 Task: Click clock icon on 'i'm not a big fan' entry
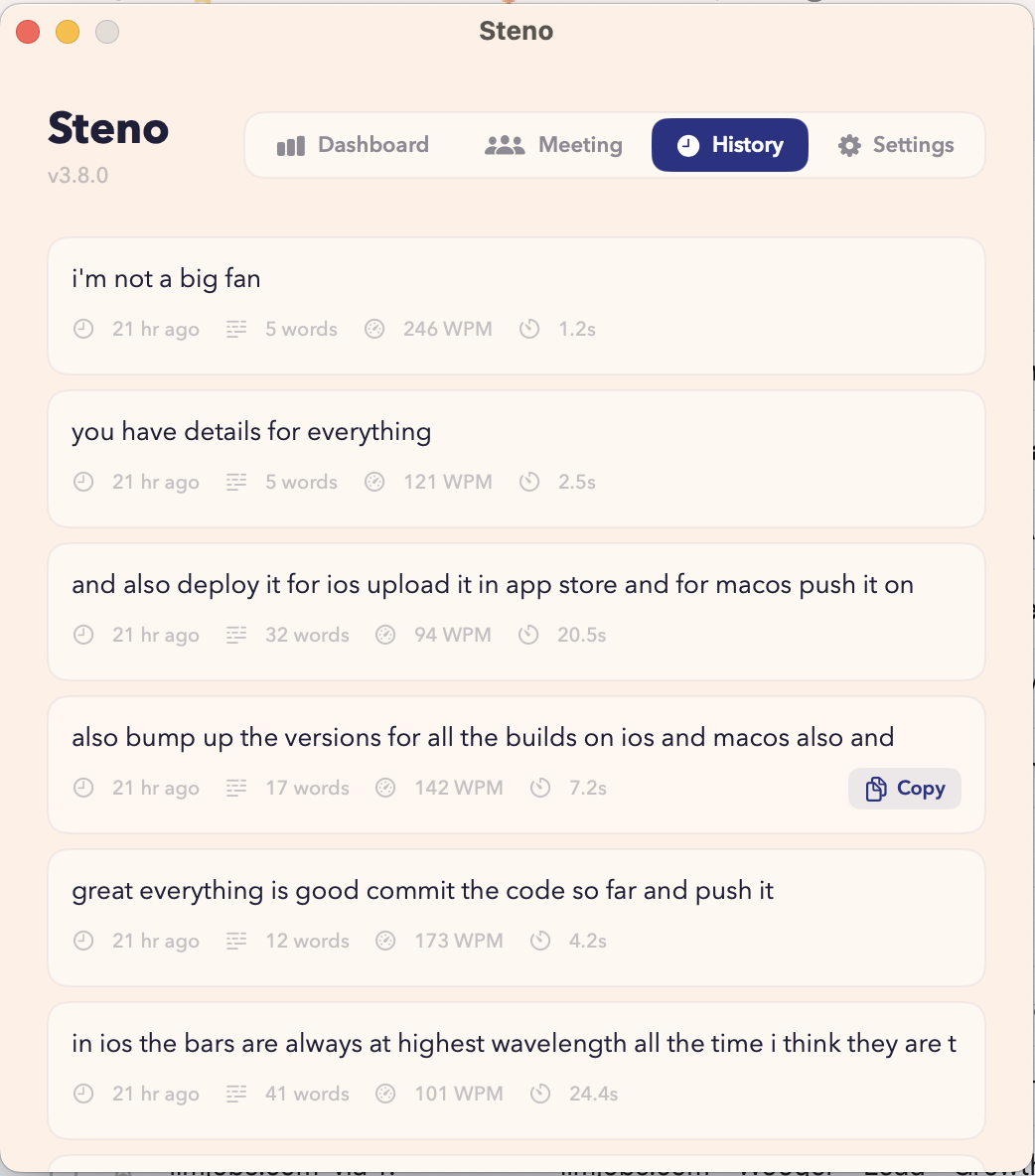click(x=83, y=329)
